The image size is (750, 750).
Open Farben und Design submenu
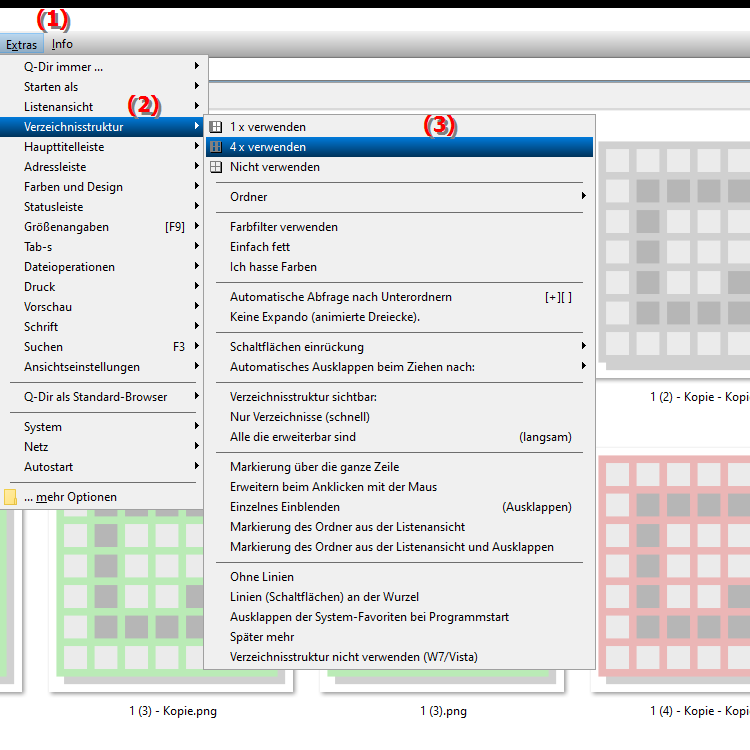click(x=103, y=187)
